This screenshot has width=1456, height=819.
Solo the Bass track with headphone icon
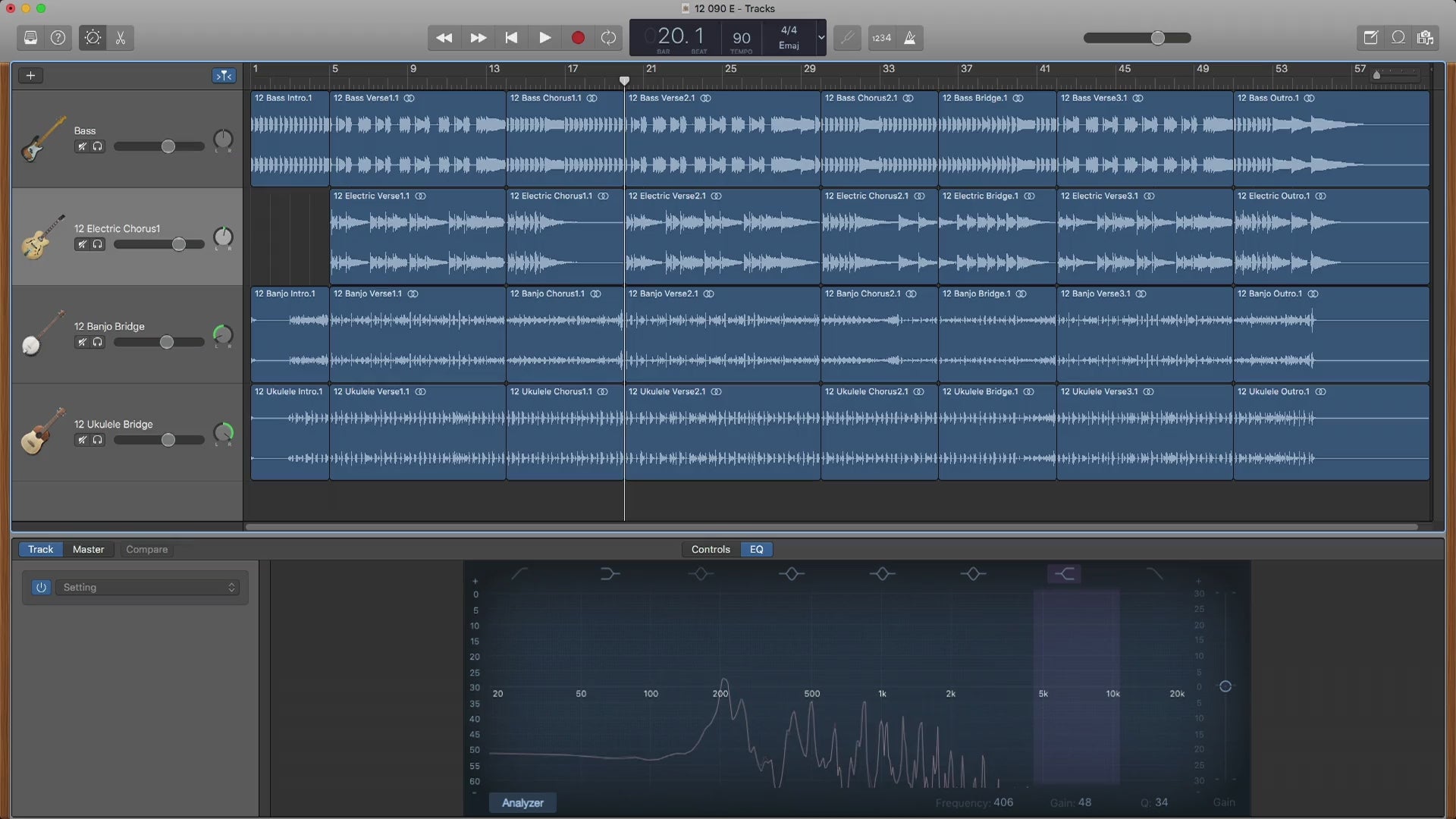(x=98, y=146)
